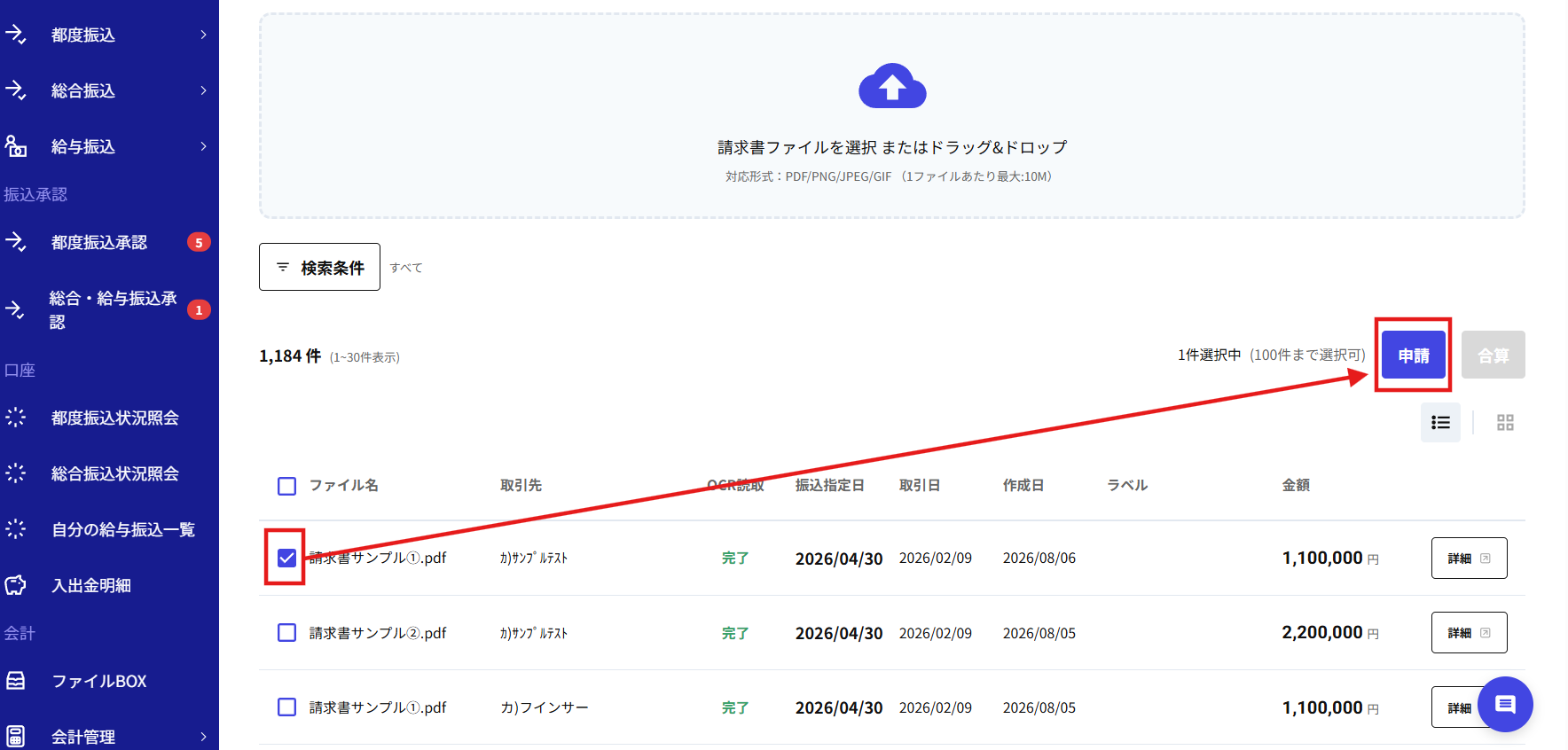Uncheck the 1,100,000円 カ)サンプルテスト row checkbox
Image resolution: width=1568 pixels, height=750 pixels.
click(286, 558)
